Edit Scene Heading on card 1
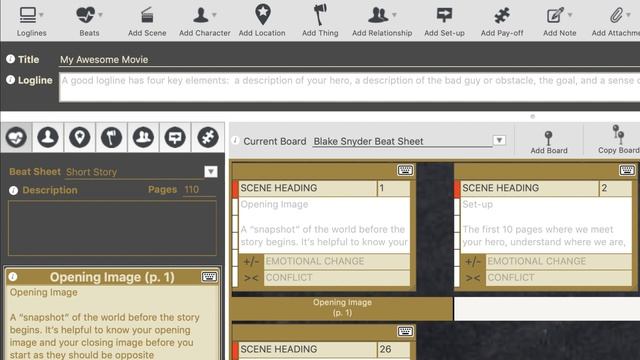This screenshot has height=360, width=640. (x=307, y=188)
